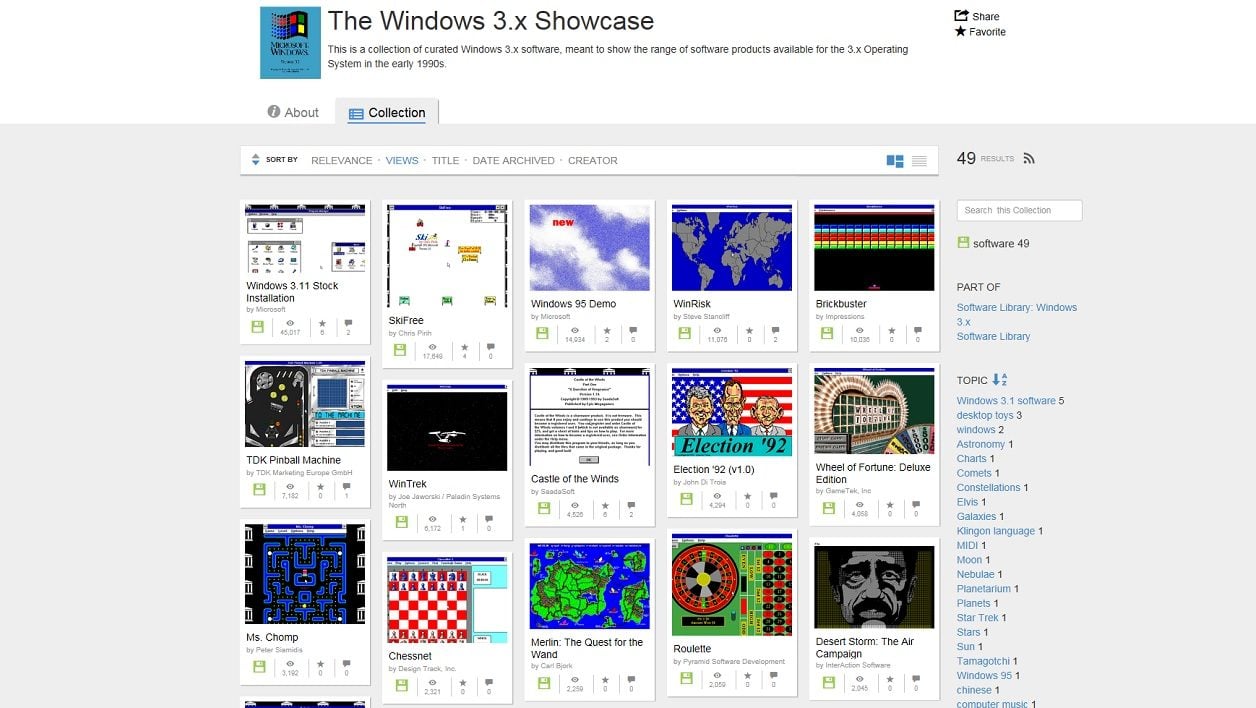
Task: Switch to tile view layout
Action: 895,161
